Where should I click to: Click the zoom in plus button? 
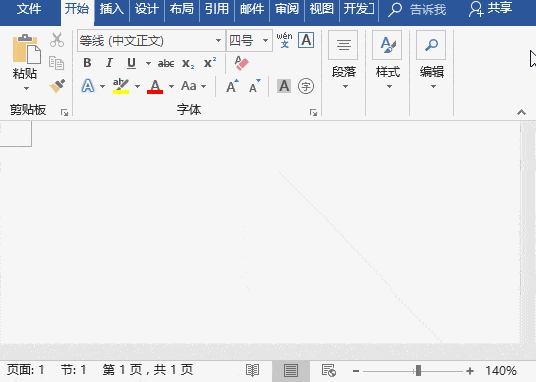(x=470, y=371)
